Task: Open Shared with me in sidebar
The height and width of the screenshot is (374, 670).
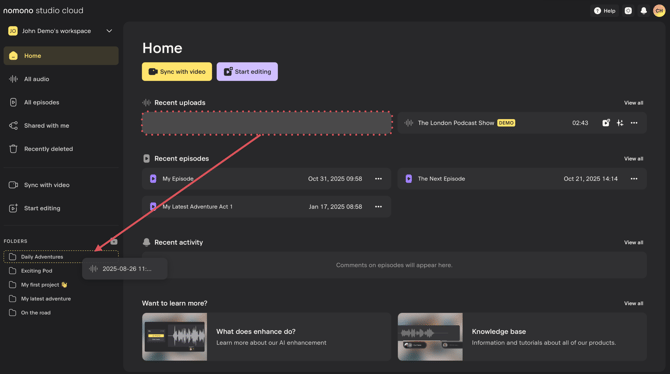Action: coord(61,126)
